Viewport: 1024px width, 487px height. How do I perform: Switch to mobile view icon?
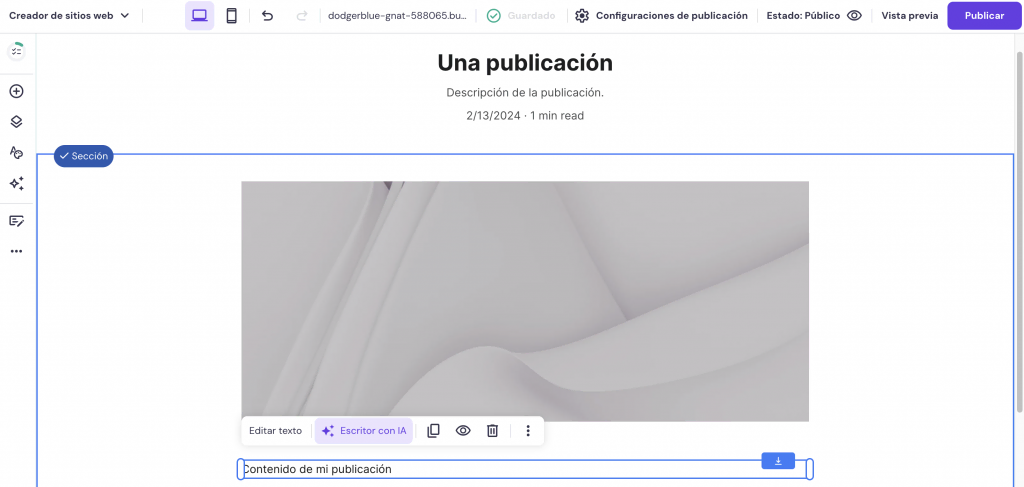231,16
